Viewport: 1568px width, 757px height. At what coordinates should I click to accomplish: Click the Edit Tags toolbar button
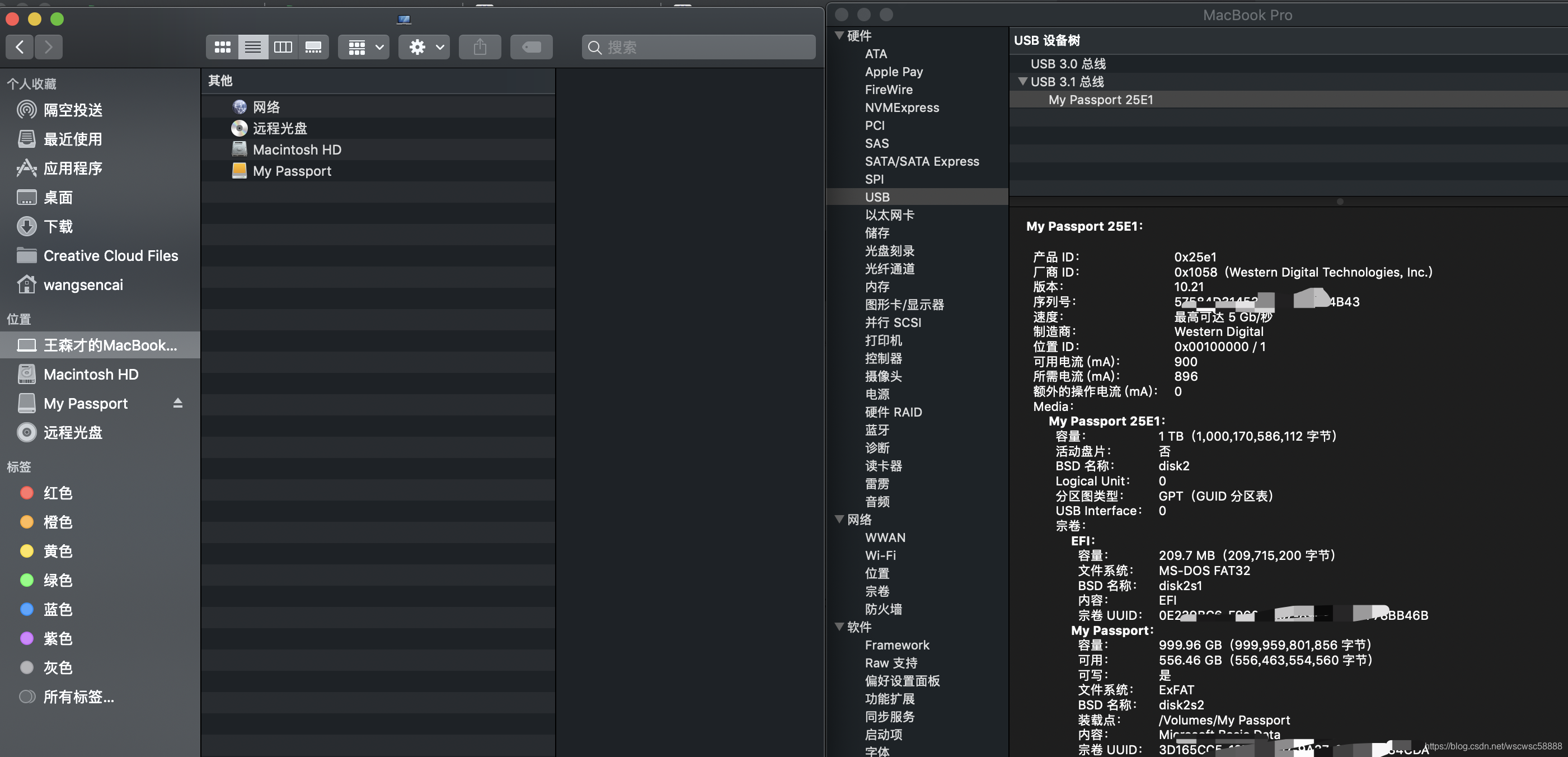coord(531,47)
